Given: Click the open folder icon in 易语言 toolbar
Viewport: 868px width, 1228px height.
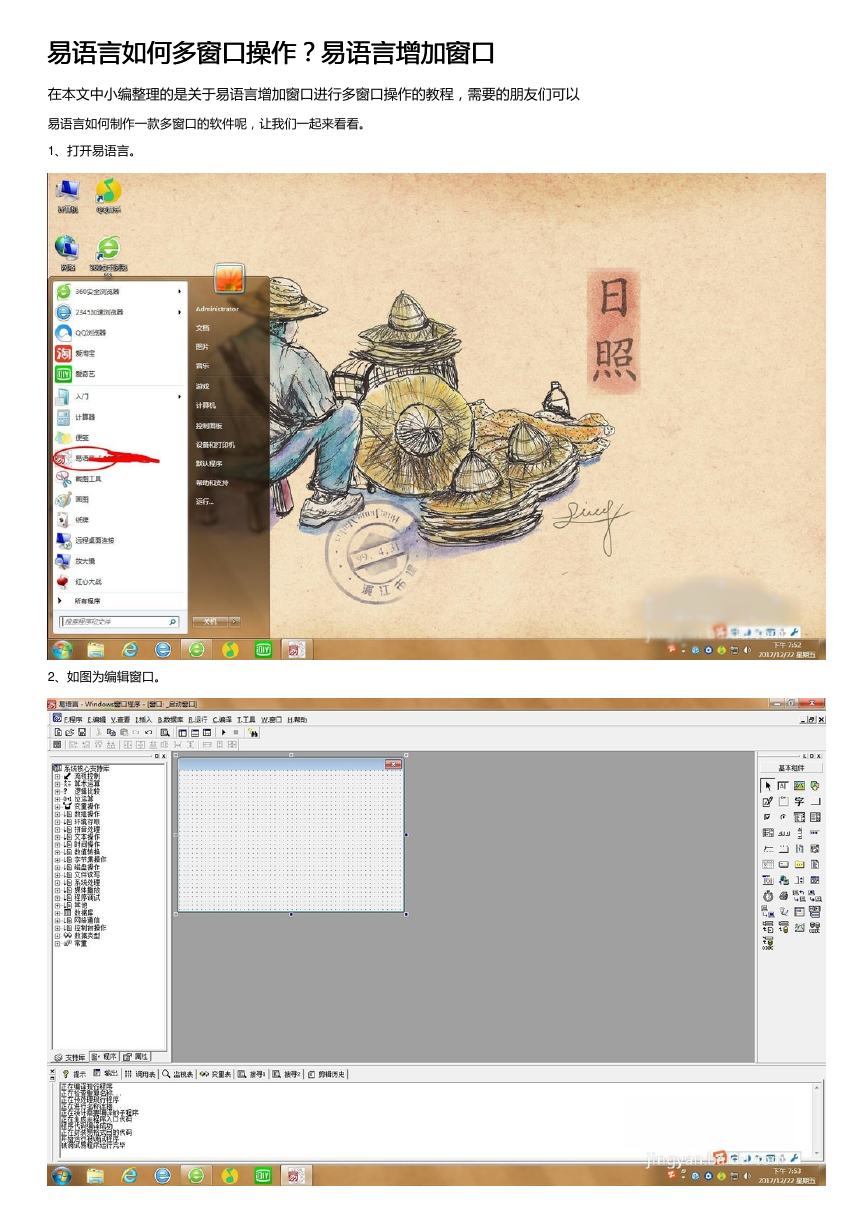Looking at the screenshot, I should tap(69, 732).
